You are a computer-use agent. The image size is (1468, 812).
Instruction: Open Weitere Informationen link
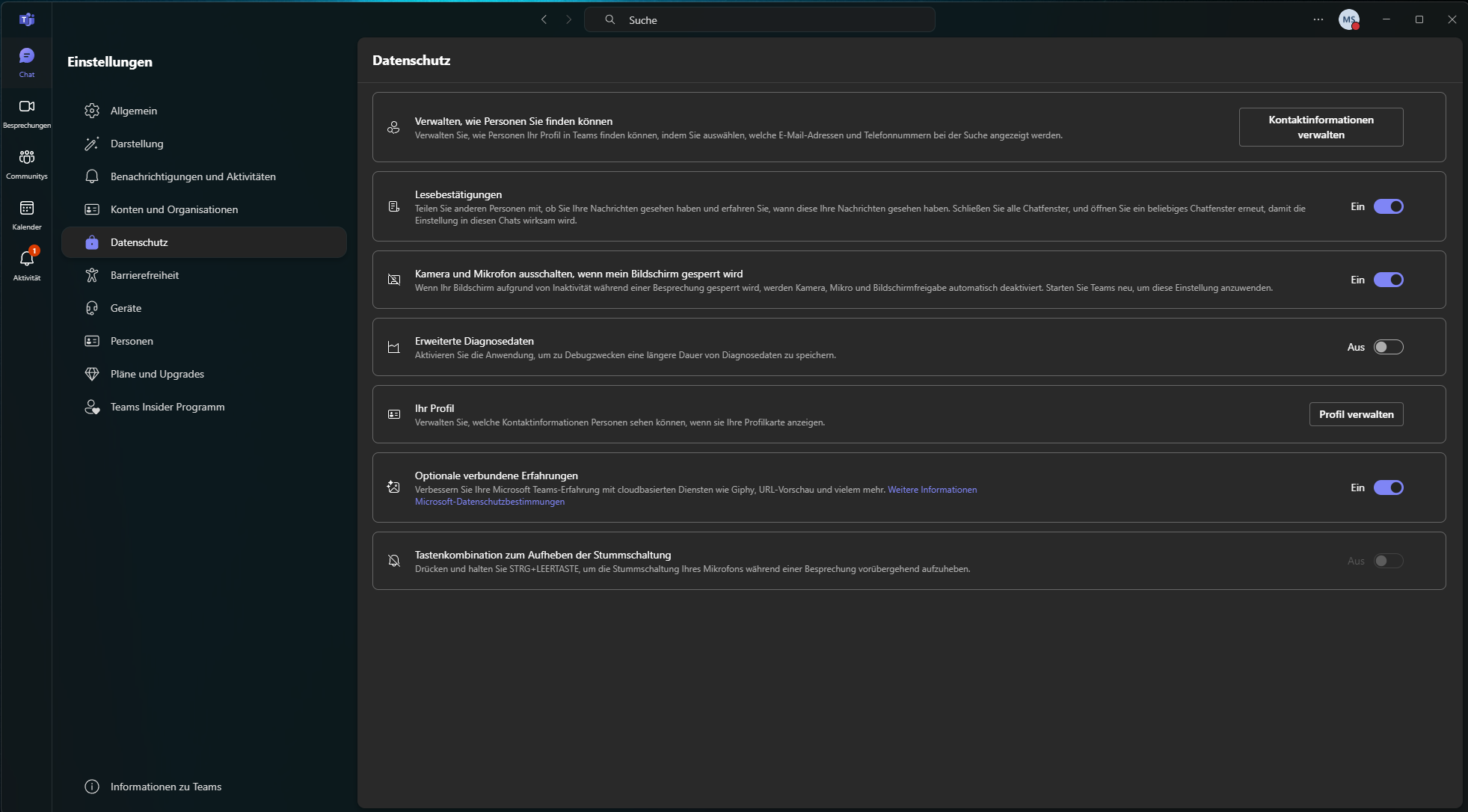tap(932, 490)
